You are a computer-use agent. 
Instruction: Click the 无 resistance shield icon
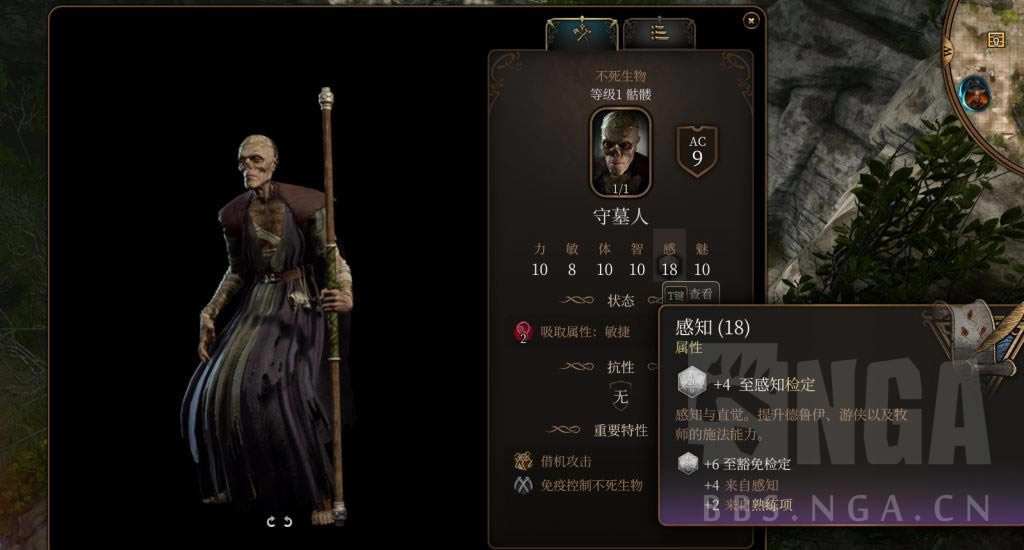pos(620,396)
